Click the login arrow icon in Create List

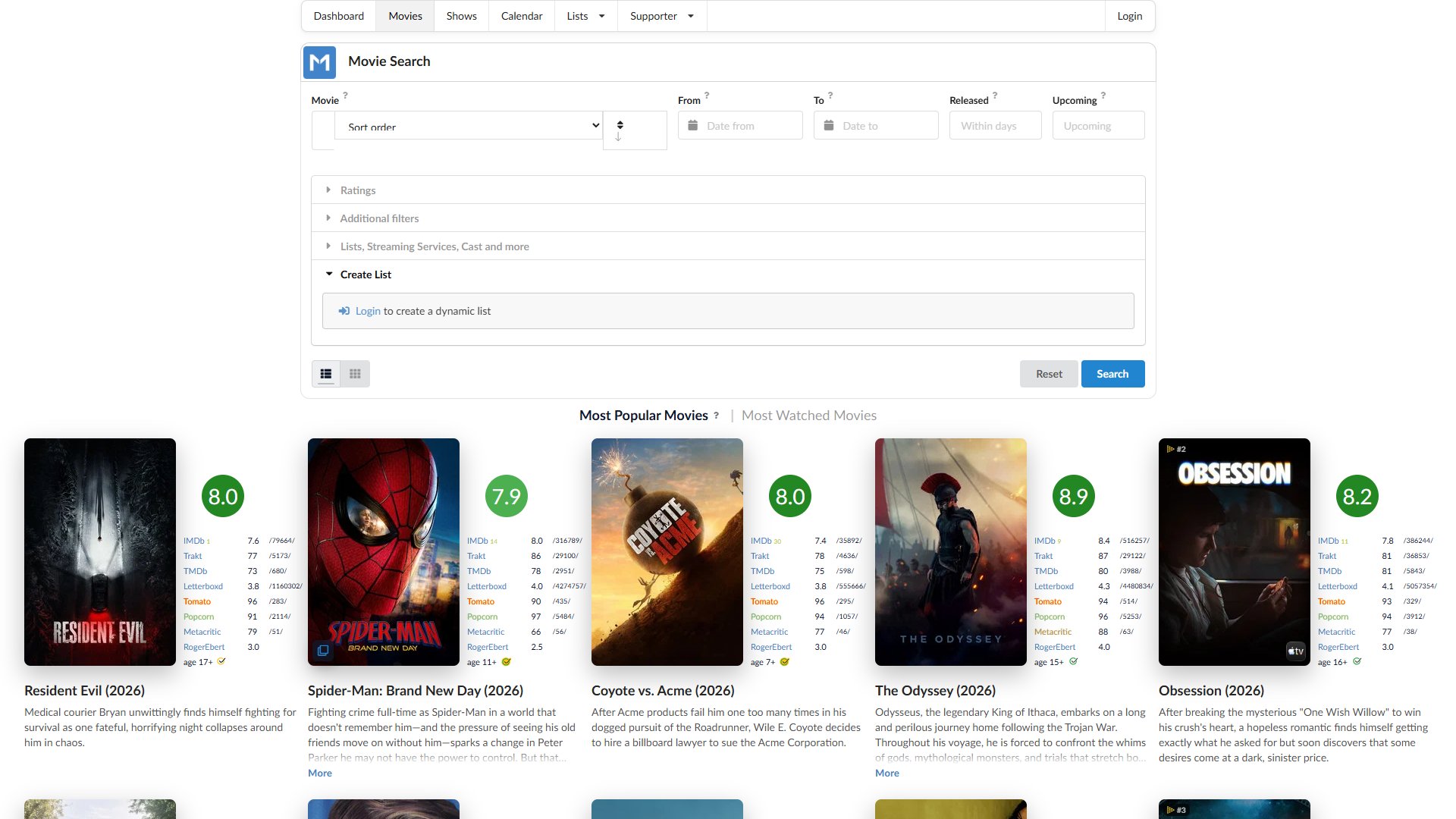click(x=344, y=311)
